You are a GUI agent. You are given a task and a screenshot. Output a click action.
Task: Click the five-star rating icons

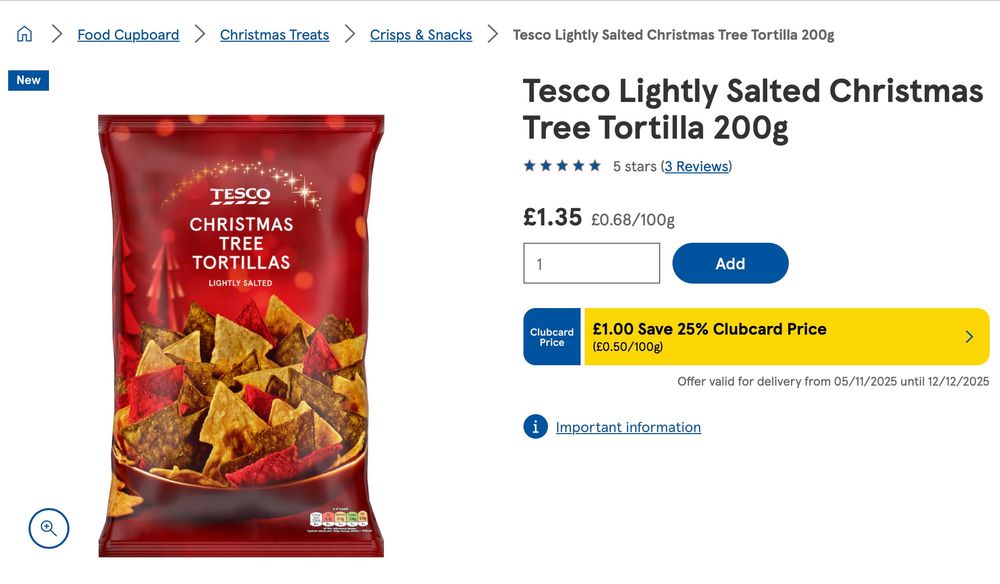pos(562,166)
